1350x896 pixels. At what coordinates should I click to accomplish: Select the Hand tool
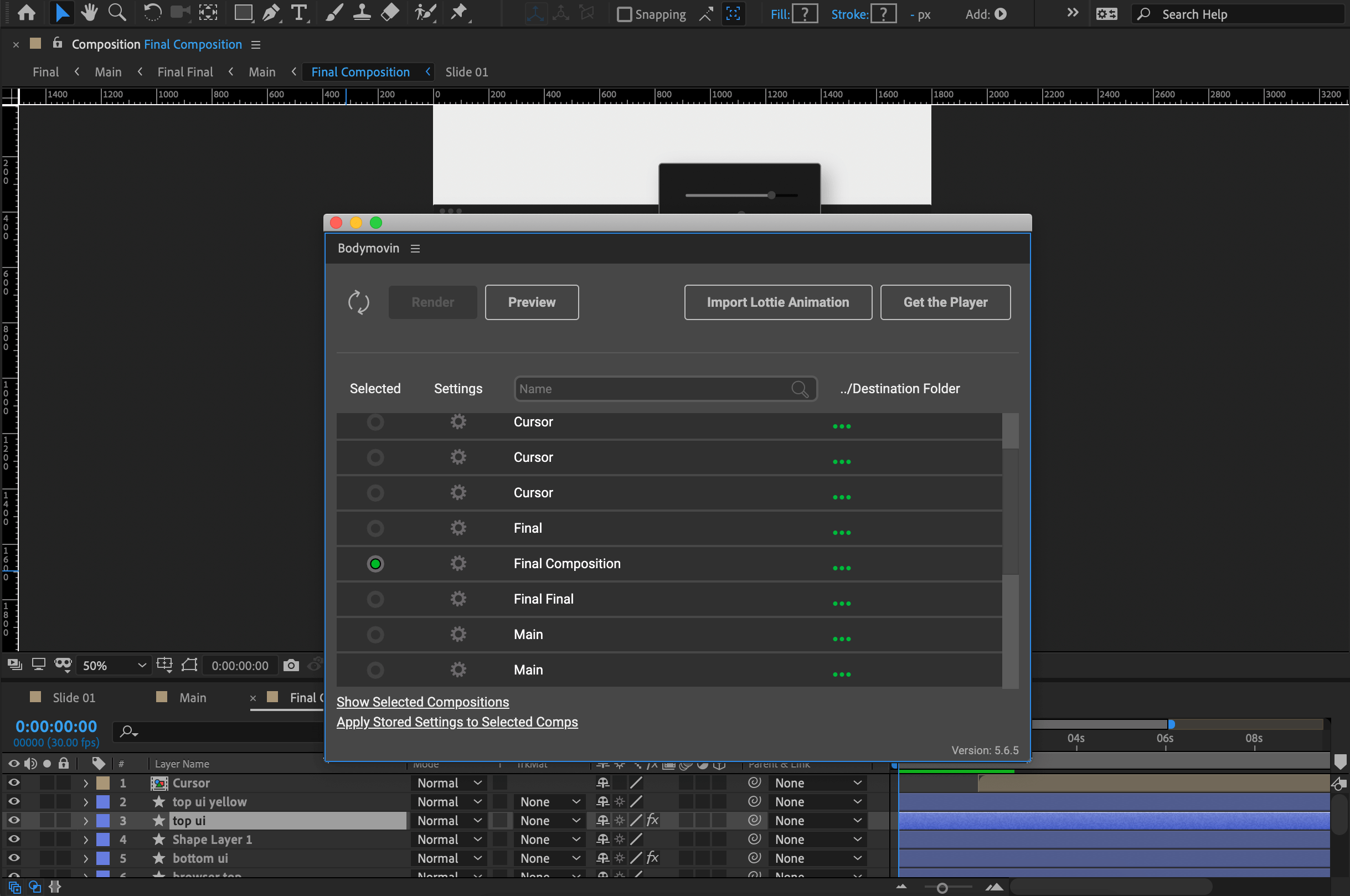[89, 13]
